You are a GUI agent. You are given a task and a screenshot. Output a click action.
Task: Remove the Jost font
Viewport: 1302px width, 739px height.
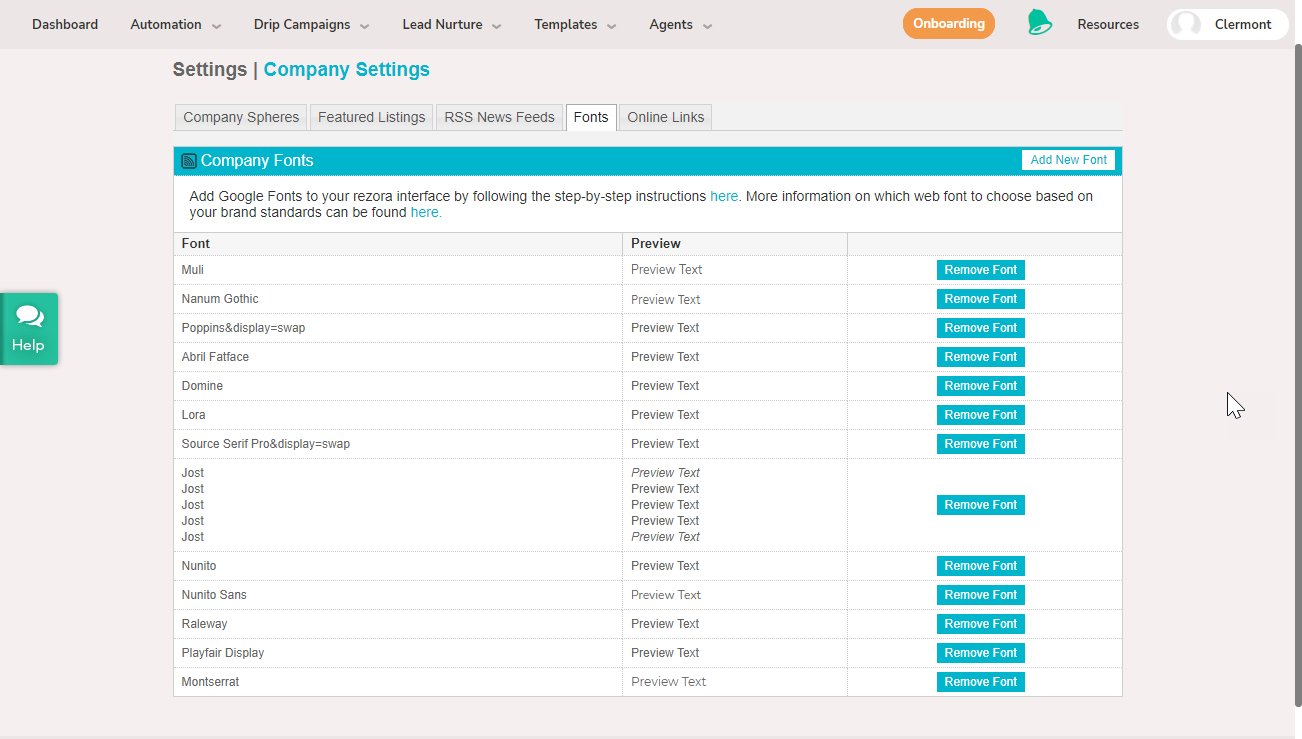(x=981, y=505)
